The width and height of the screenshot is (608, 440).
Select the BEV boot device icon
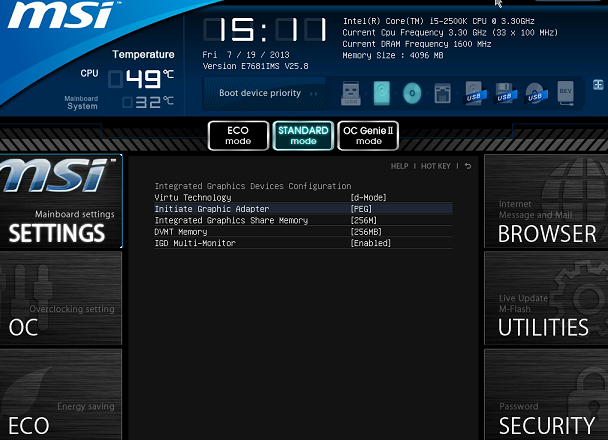(x=565, y=94)
